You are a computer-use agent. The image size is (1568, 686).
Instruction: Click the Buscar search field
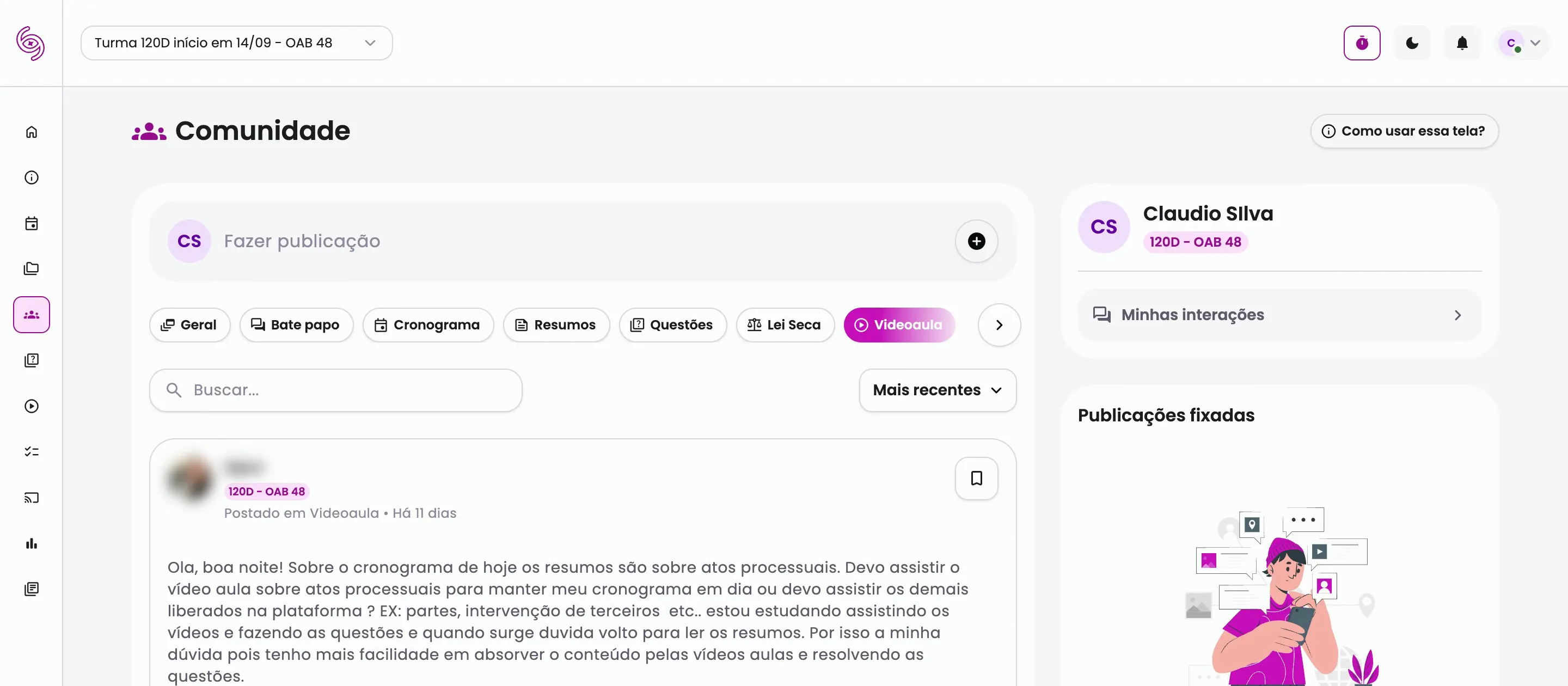point(335,390)
